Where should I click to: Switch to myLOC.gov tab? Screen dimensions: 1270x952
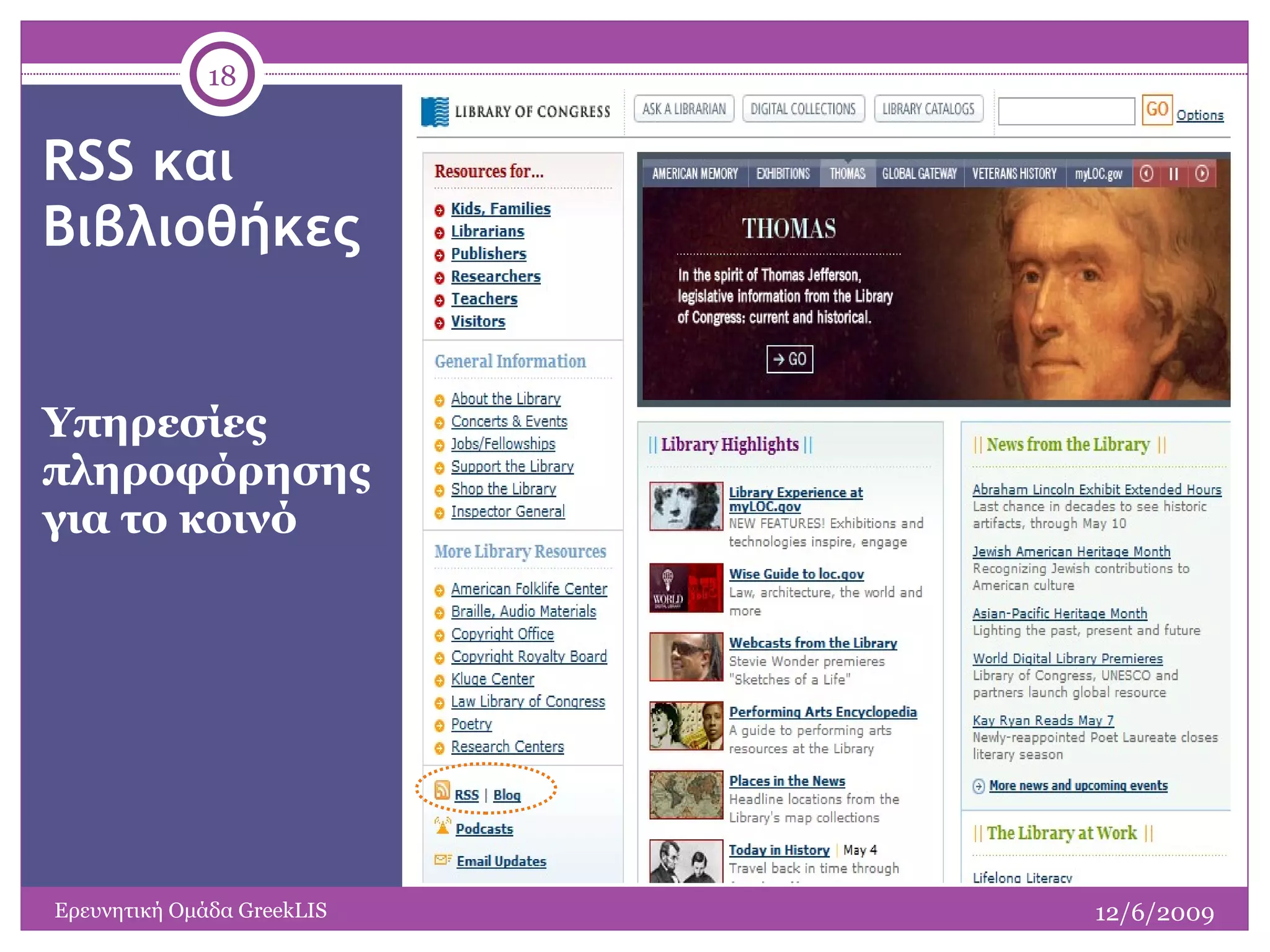click(1099, 174)
